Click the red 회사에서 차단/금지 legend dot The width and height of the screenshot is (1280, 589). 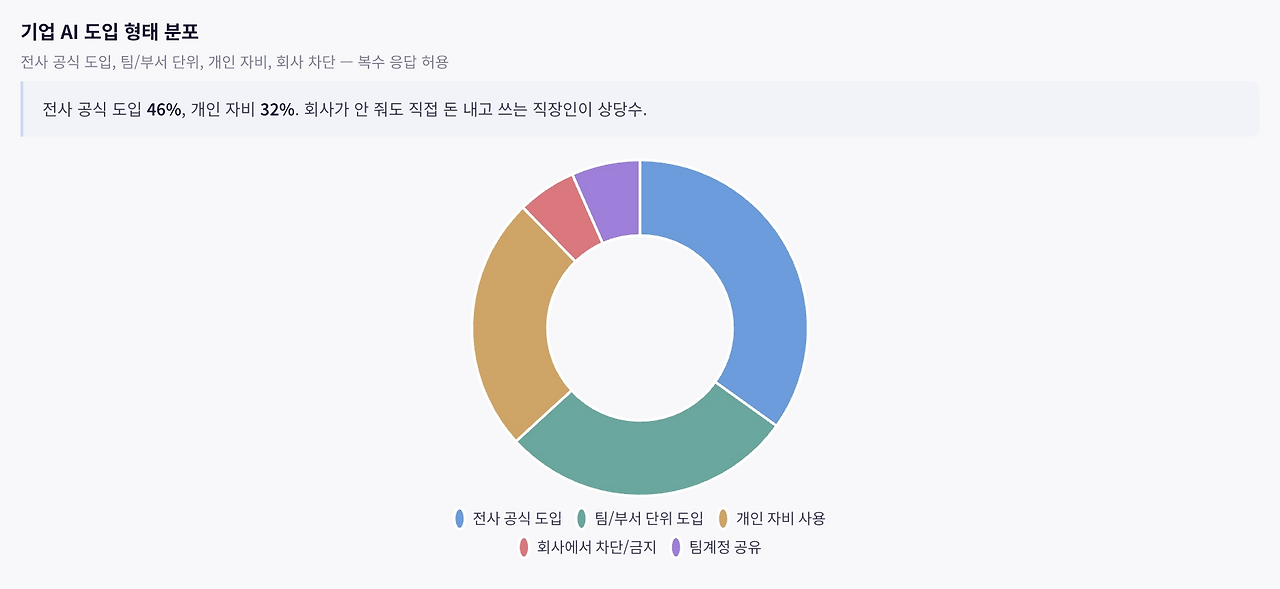[523, 547]
